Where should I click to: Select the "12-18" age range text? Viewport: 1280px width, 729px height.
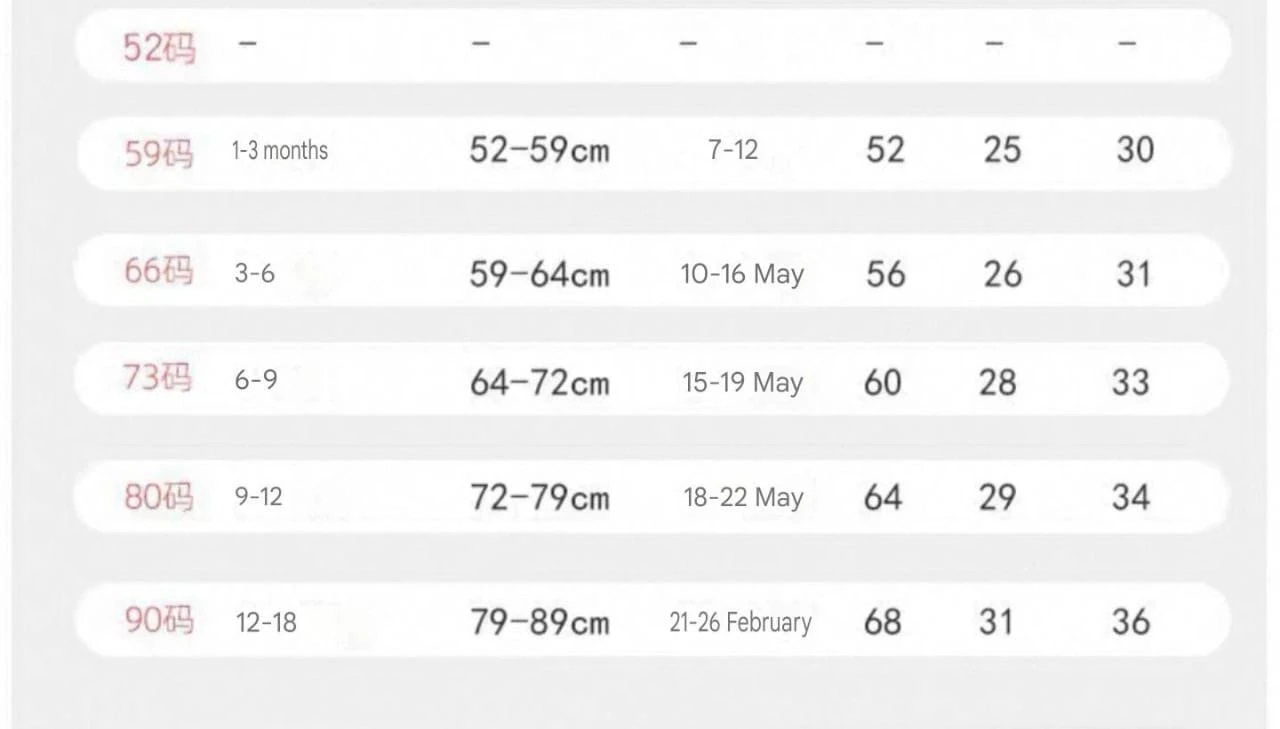[266, 622]
